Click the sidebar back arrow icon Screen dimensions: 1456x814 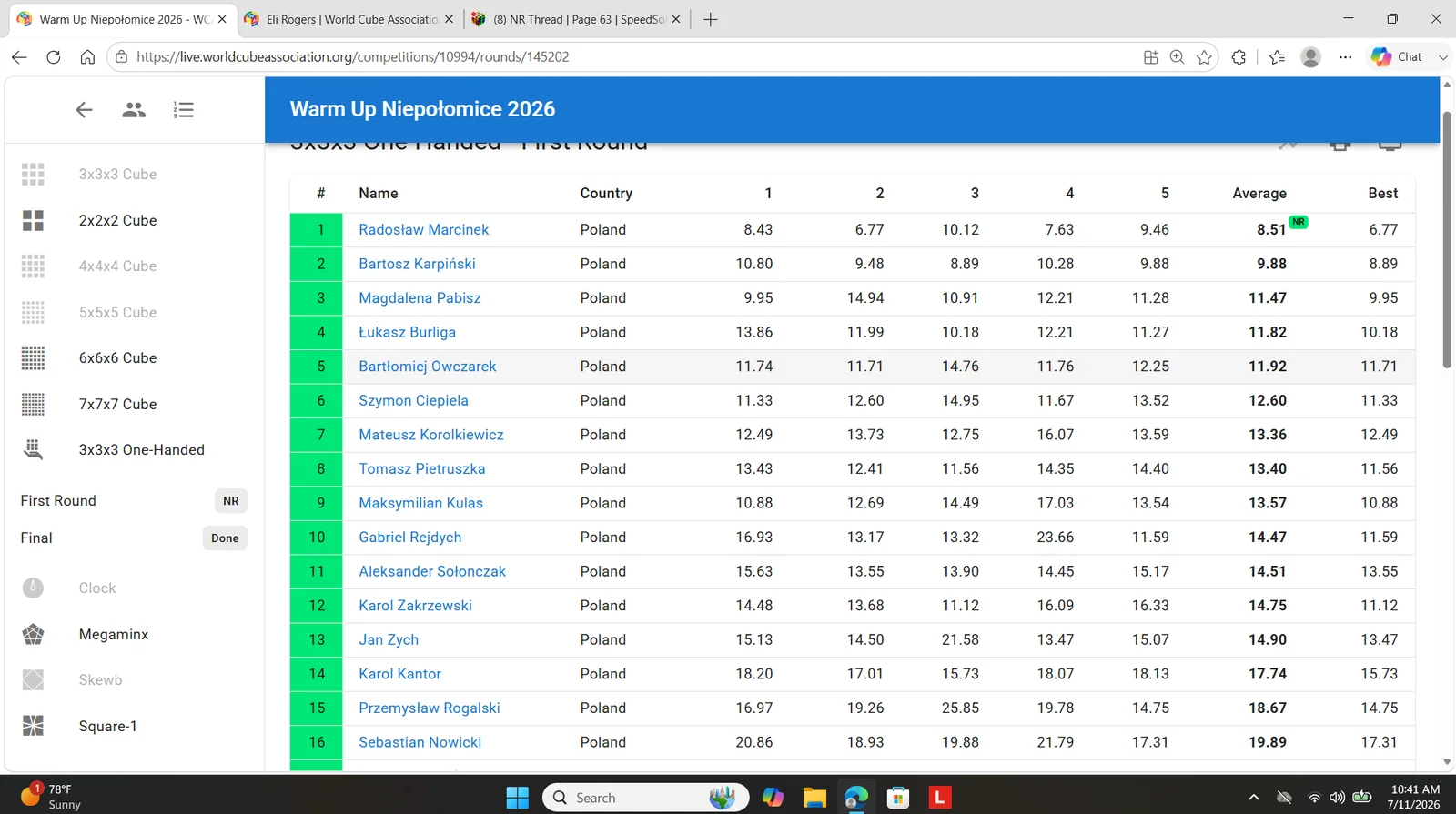(x=84, y=110)
